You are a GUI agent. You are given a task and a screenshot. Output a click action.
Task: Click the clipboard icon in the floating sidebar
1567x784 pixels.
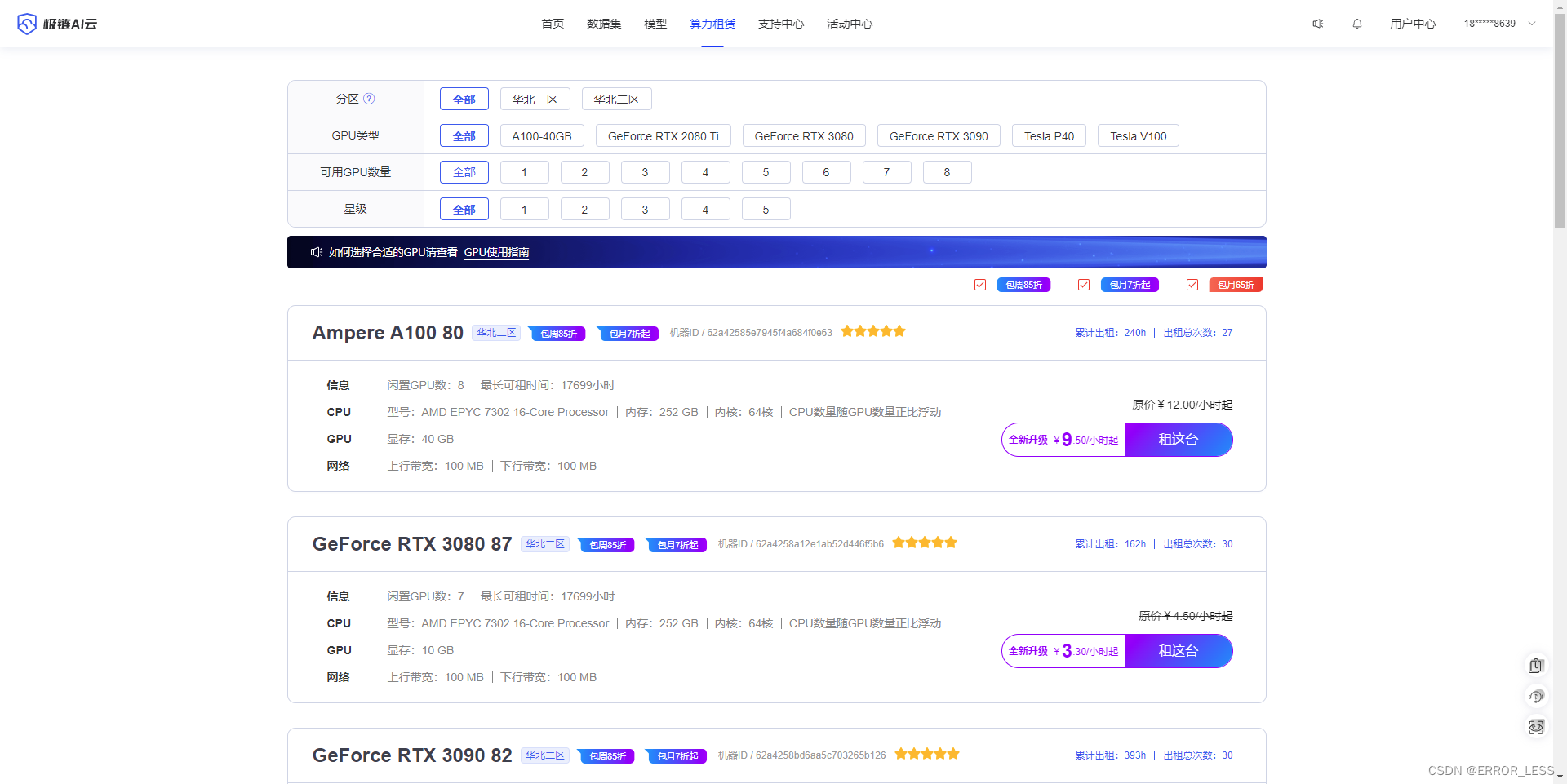[x=1536, y=666]
